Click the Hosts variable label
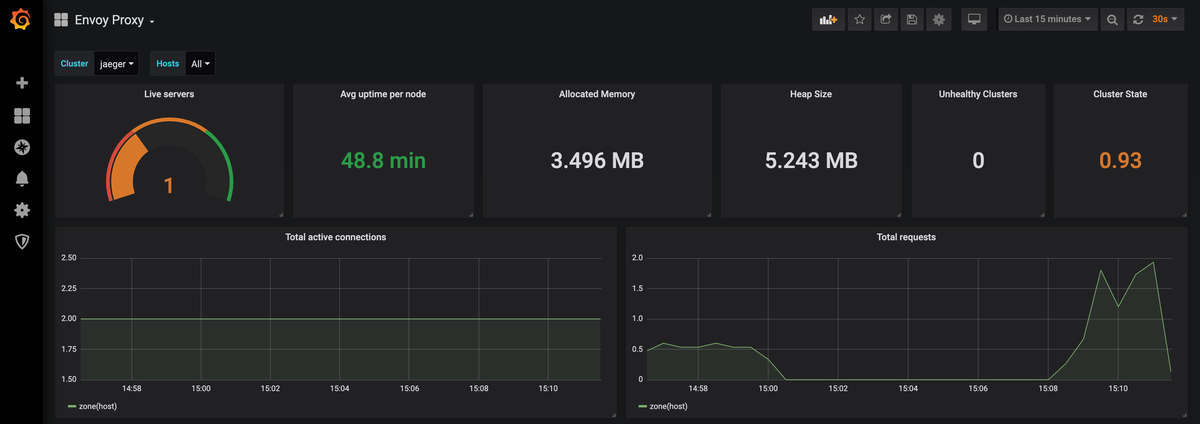This screenshot has width=1200, height=424. pos(168,63)
